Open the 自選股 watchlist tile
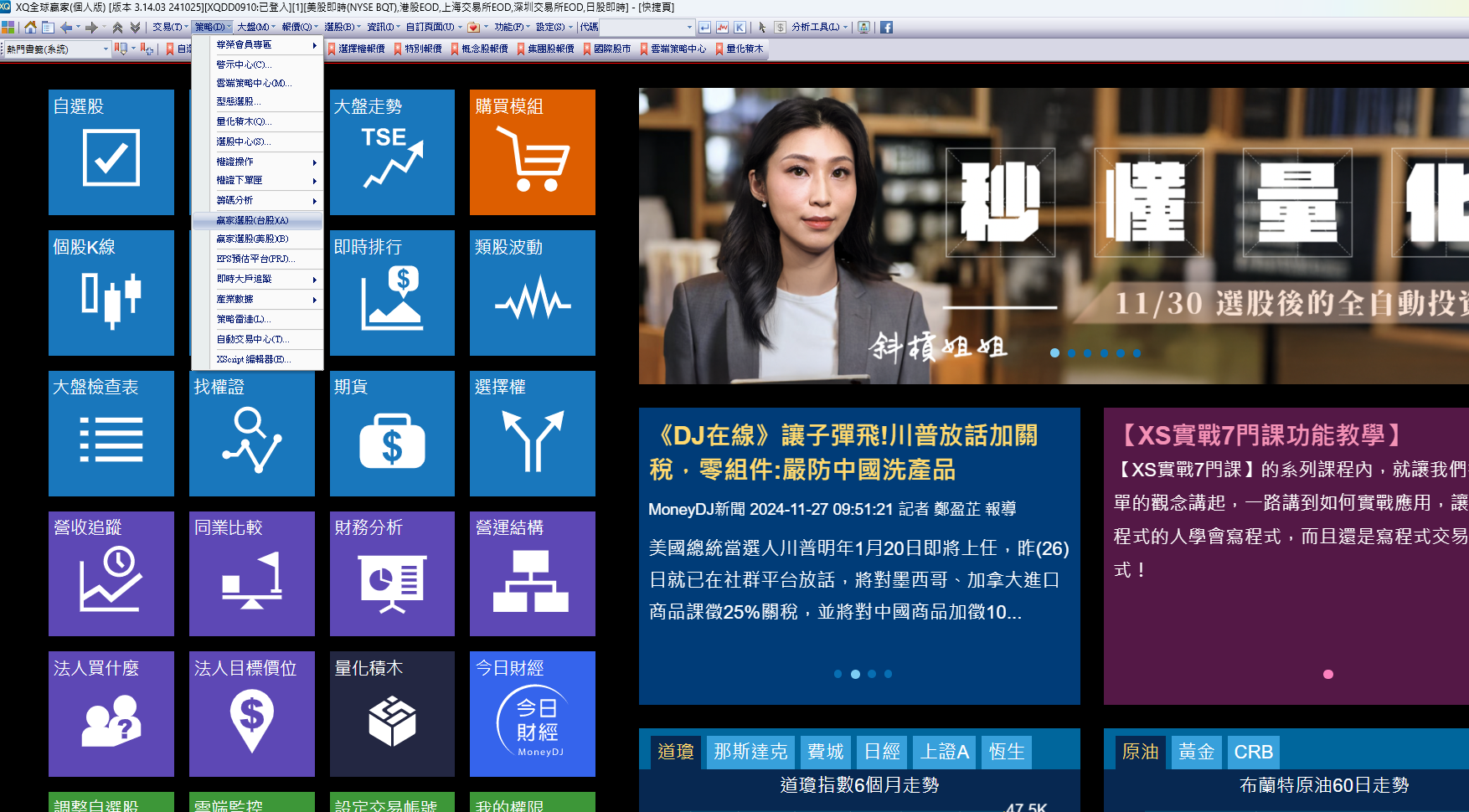The image size is (1469, 812). [111, 152]
